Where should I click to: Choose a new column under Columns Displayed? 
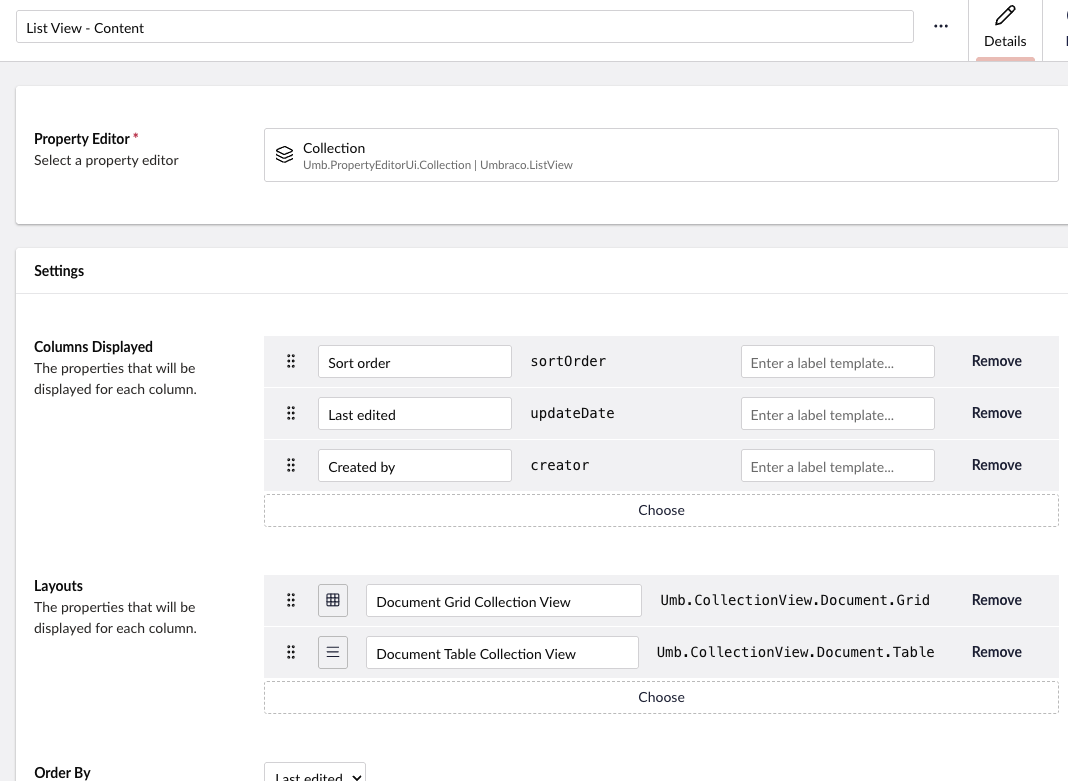point(661,510)
